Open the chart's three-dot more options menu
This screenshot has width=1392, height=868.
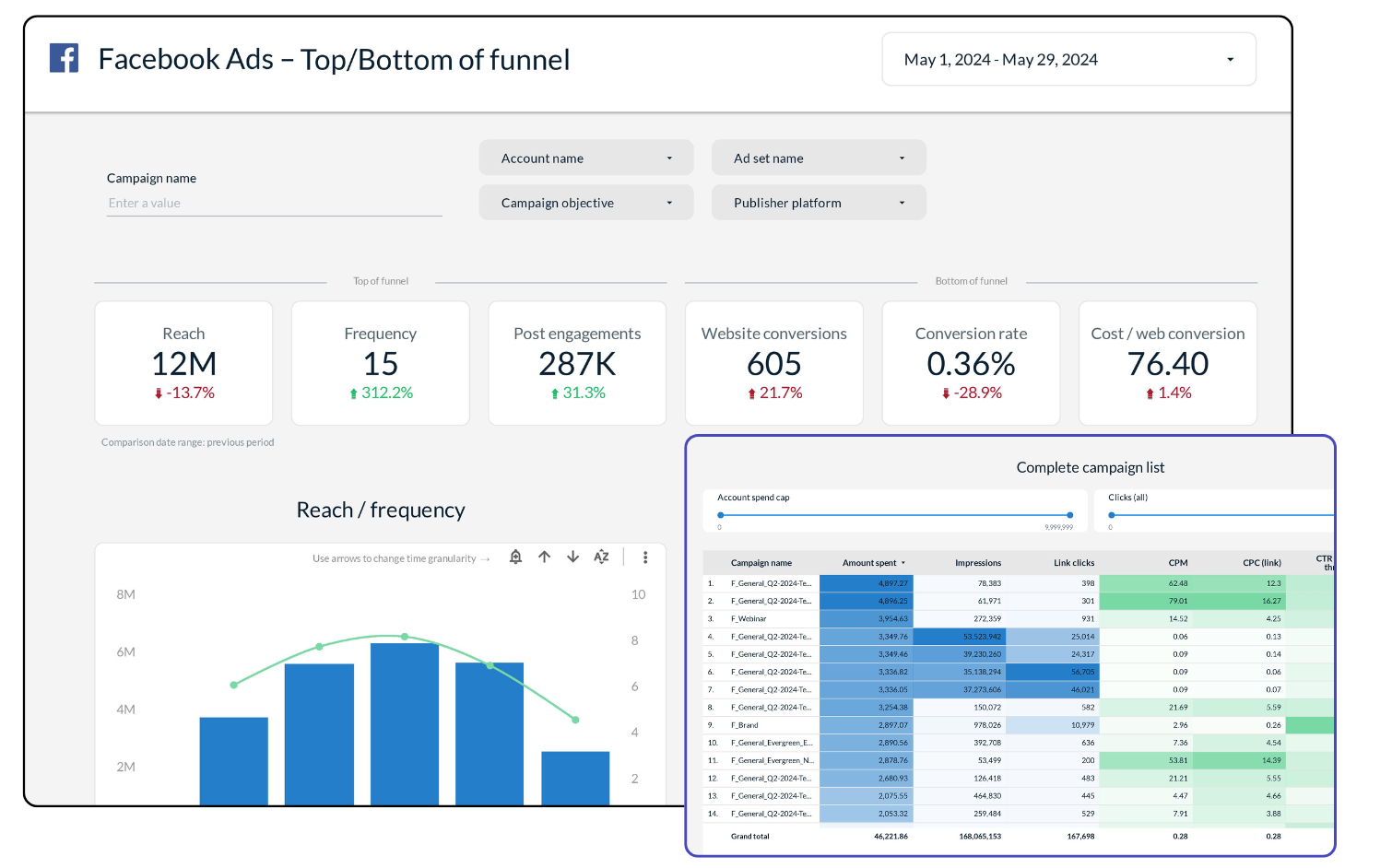pos(645,557)
